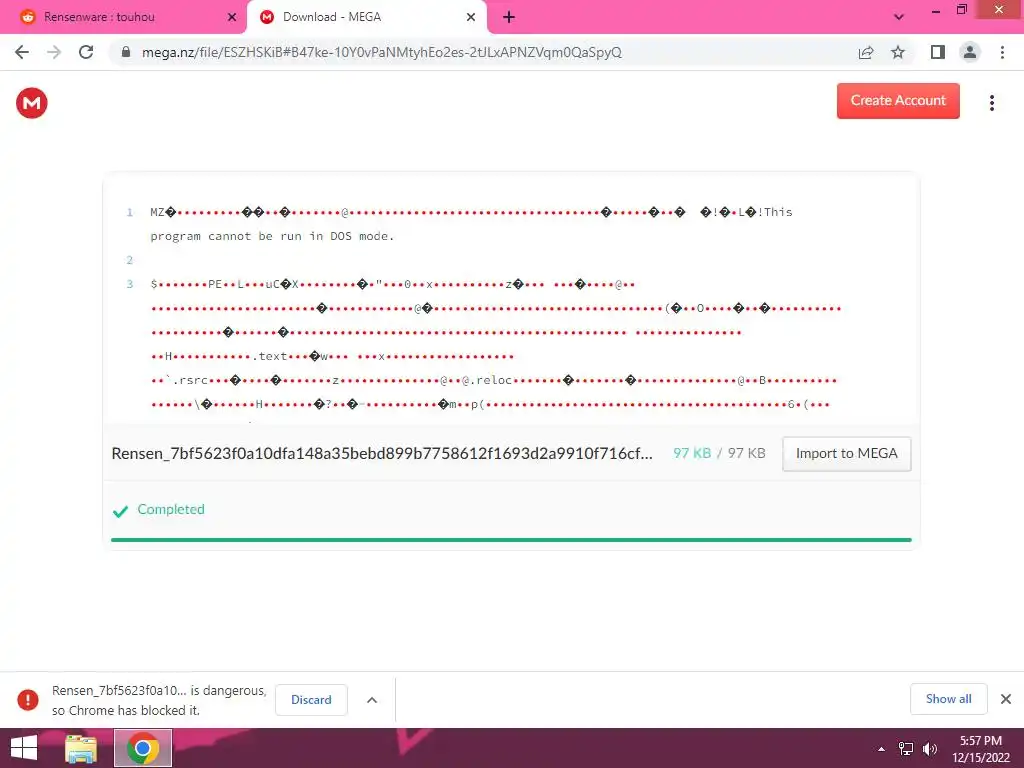Viewport: 1024px width, 768px height.
Task: Bookmark this page with the star
Action: pyautogui.click(x=898, y=52)
